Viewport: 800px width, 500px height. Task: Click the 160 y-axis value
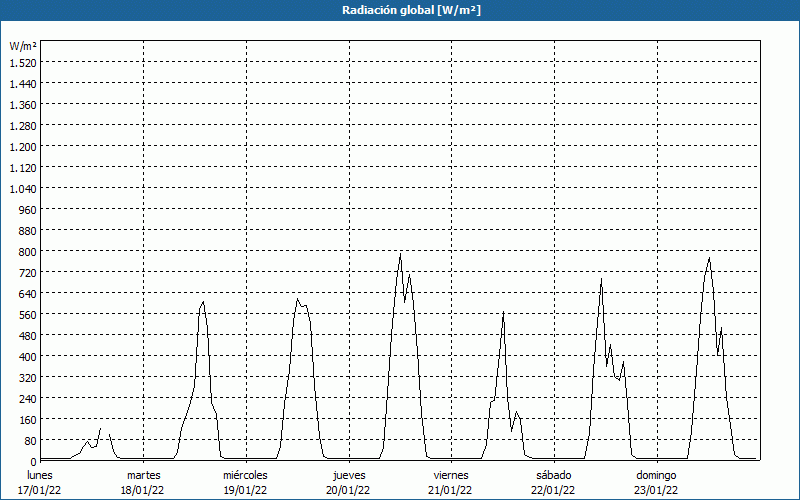point(28,420)
